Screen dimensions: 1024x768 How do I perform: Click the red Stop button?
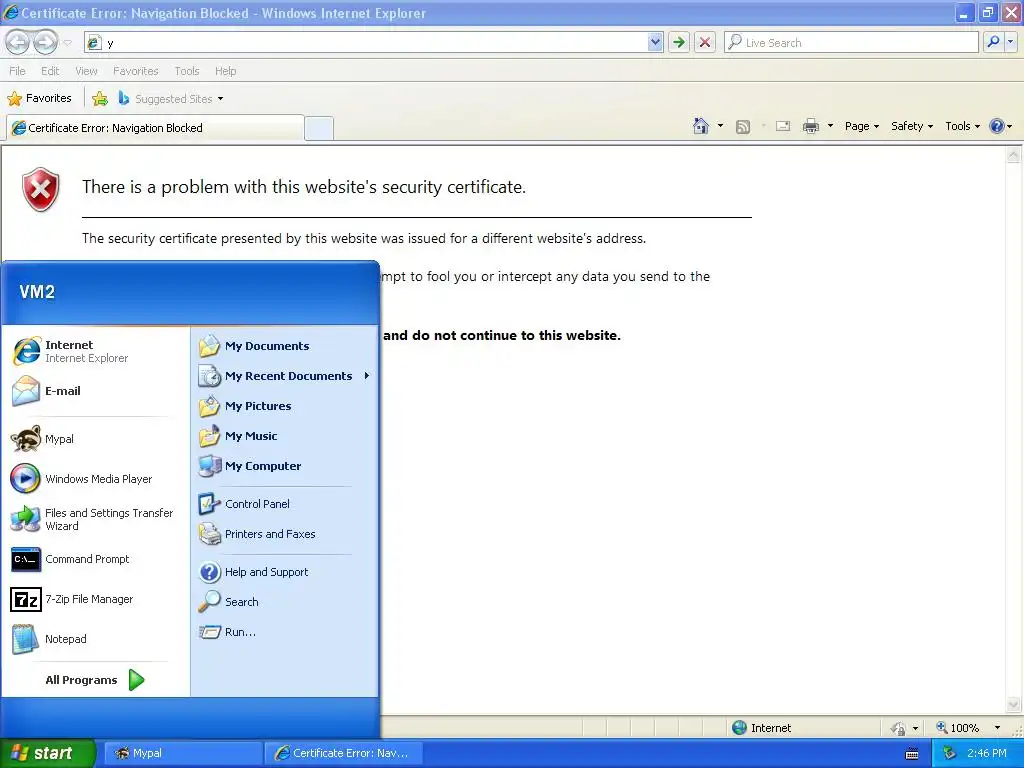coord(705,42)
